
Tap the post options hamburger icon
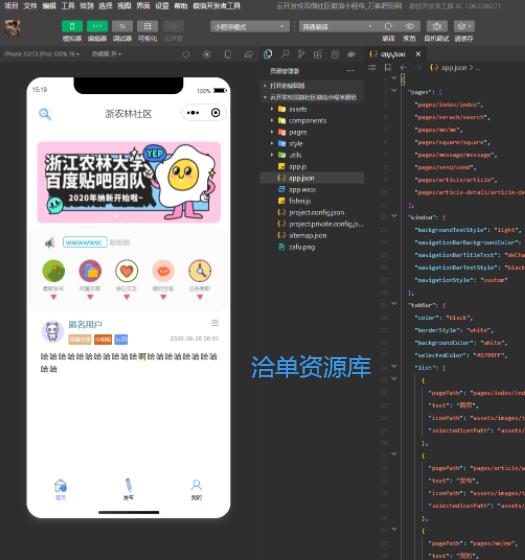point(215,323)
